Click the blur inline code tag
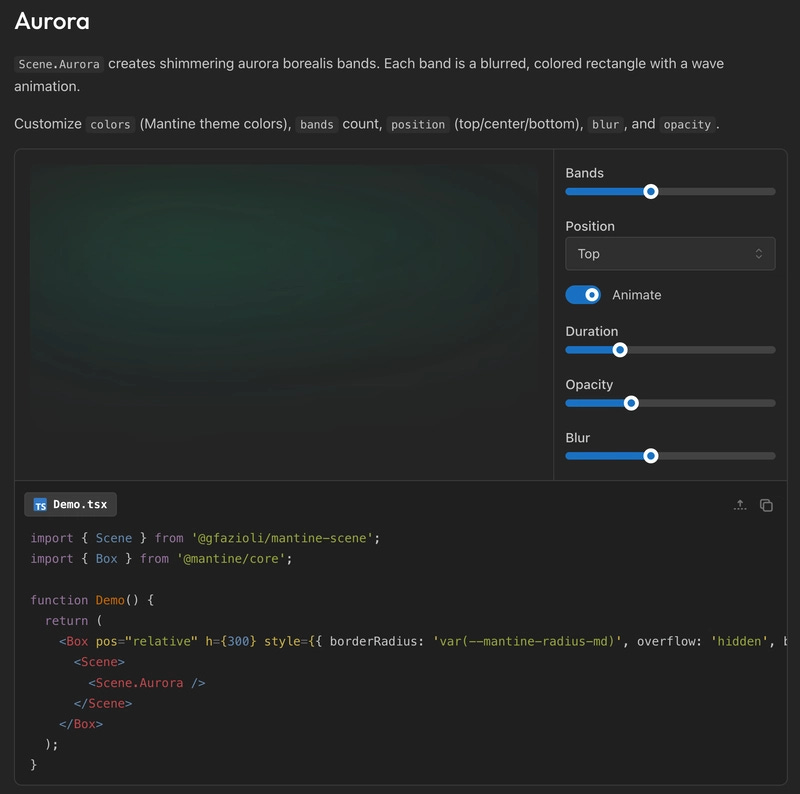This screenshot has height=794, width=800. click(605, 125)
